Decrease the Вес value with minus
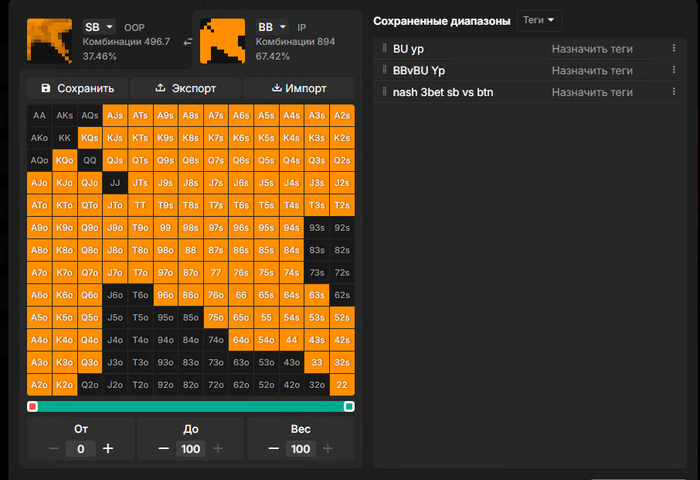 [273, 449]
